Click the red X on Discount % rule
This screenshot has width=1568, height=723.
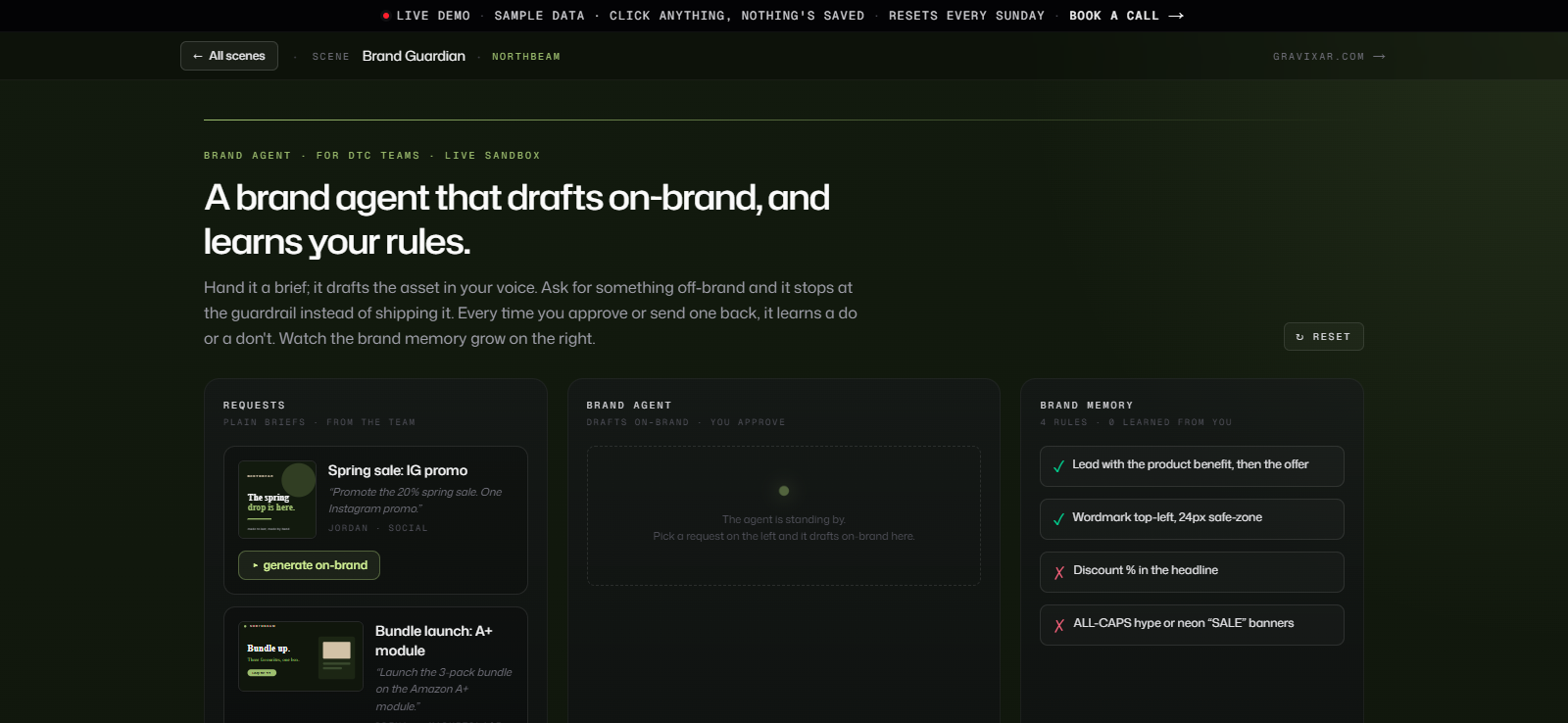[x=1058, y=572]
